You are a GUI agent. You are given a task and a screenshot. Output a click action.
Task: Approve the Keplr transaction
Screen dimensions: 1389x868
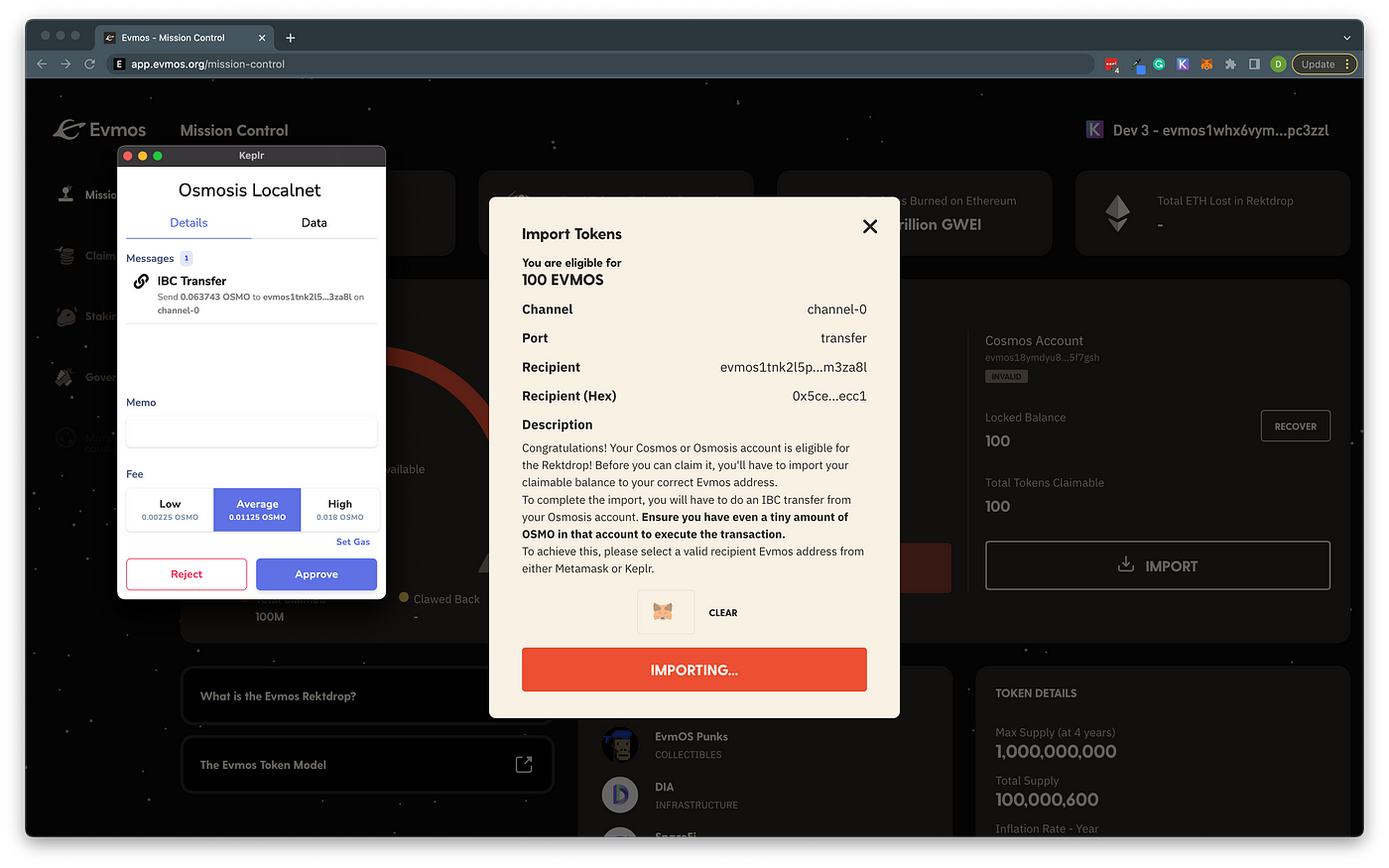[316, 574]
